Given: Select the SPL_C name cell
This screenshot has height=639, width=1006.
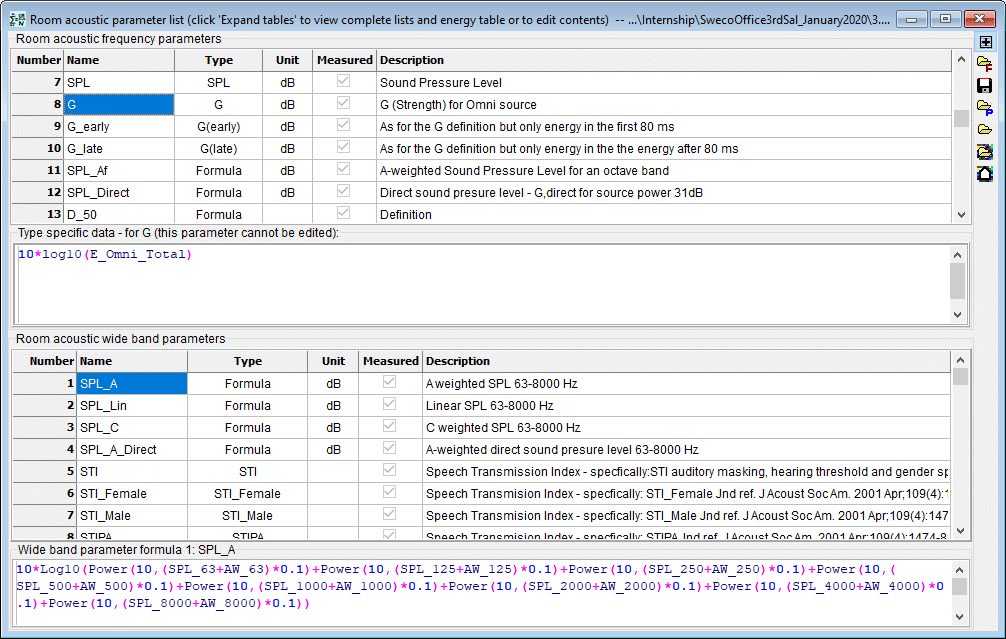Looking at the screenshot, I should [x=132, y=428].
